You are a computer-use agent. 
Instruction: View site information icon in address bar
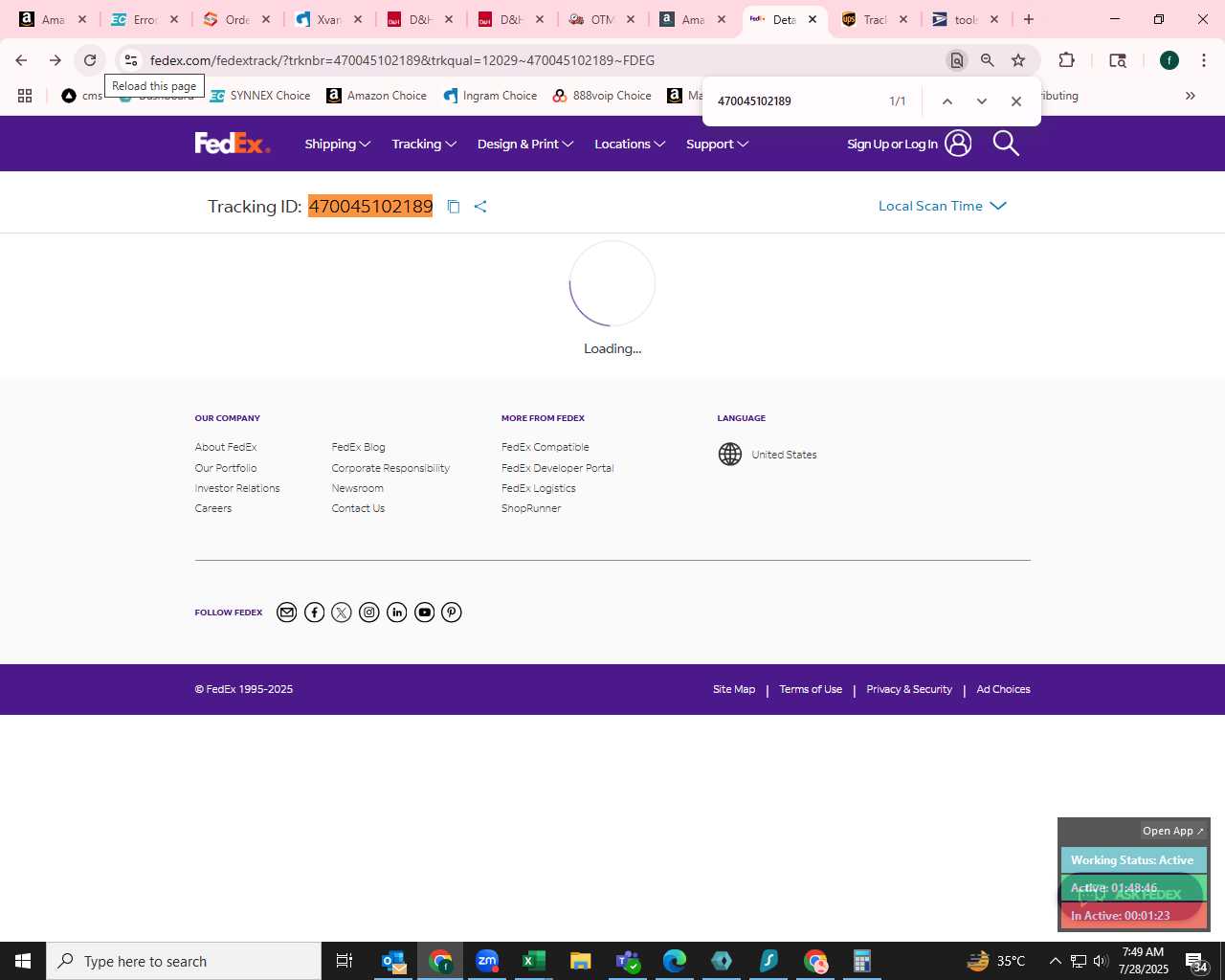point(131,60)
